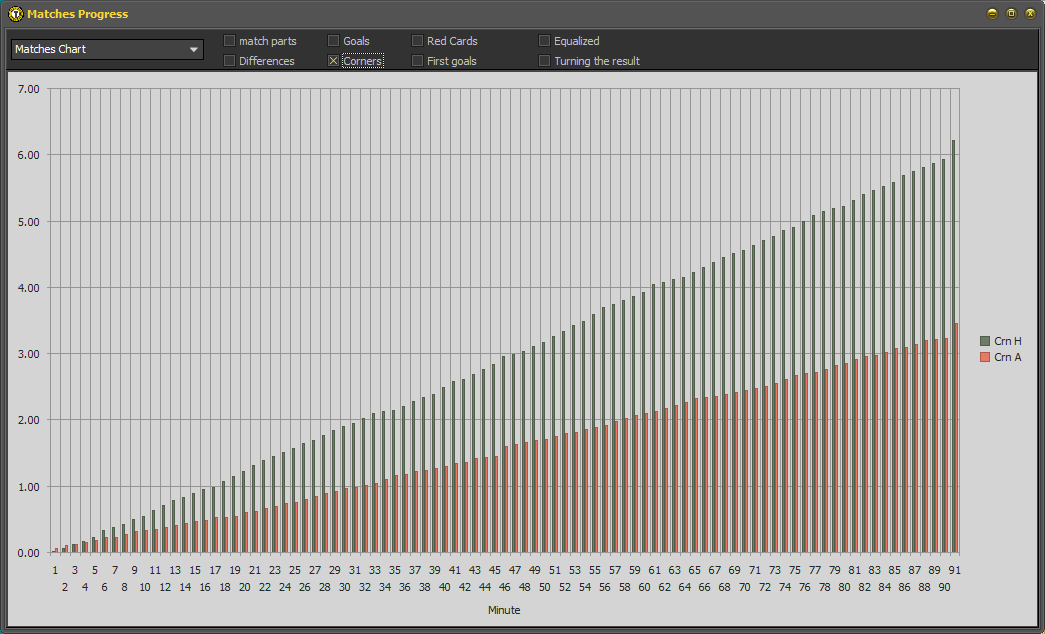1045x634 pixels.
Task: Click the Crn H legend label
Action: point(1008,342)
